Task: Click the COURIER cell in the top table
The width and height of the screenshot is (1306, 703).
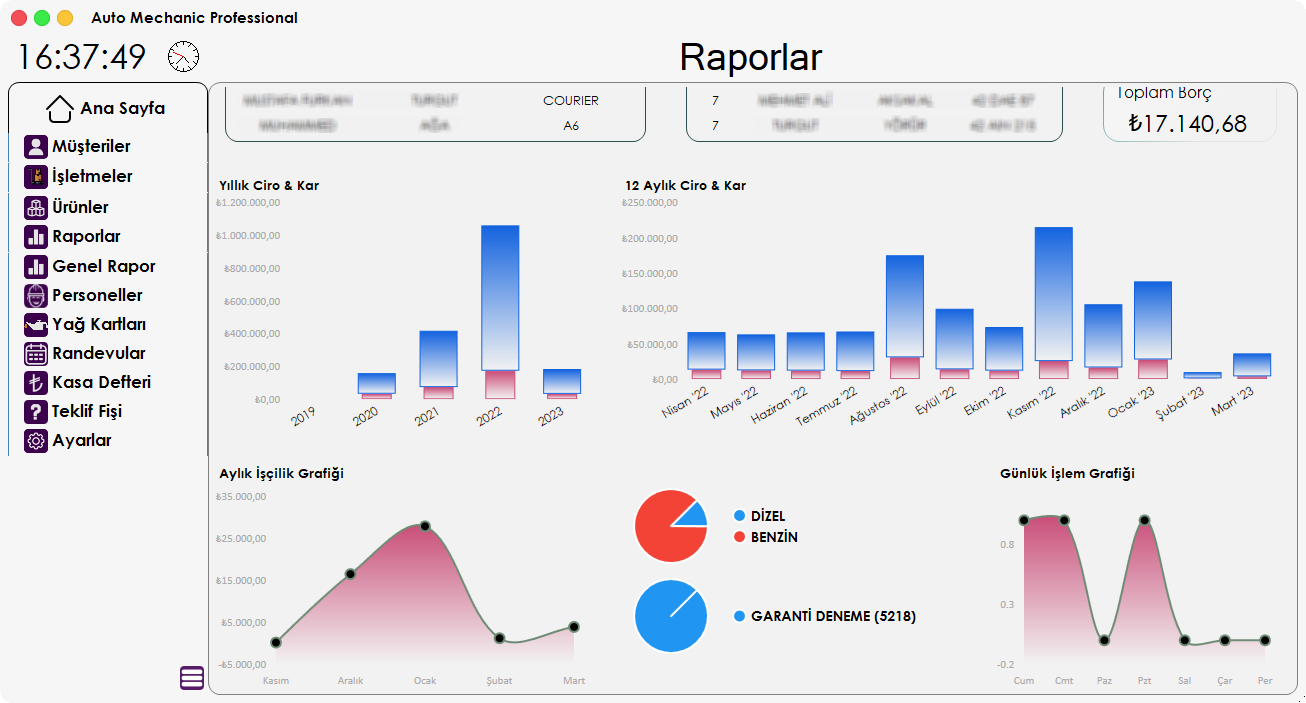Action: [x=571, y=100]
